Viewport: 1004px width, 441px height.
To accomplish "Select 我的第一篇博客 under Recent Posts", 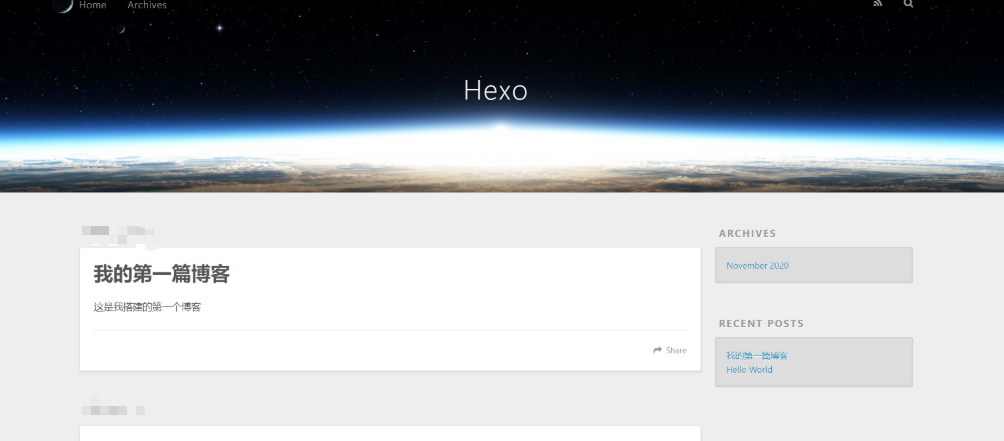I will (x=757, y=356).
